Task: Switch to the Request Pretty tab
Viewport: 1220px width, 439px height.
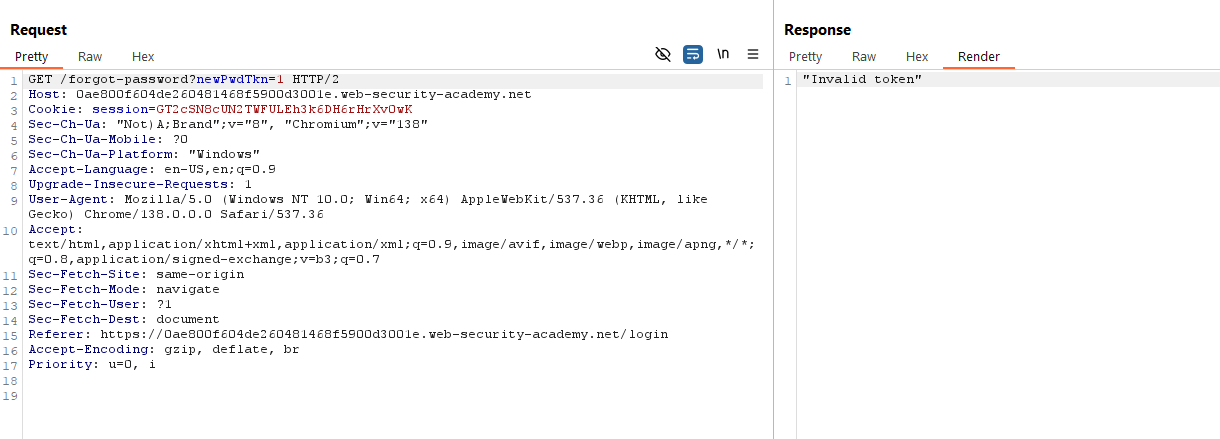Action: coord(31,57)
